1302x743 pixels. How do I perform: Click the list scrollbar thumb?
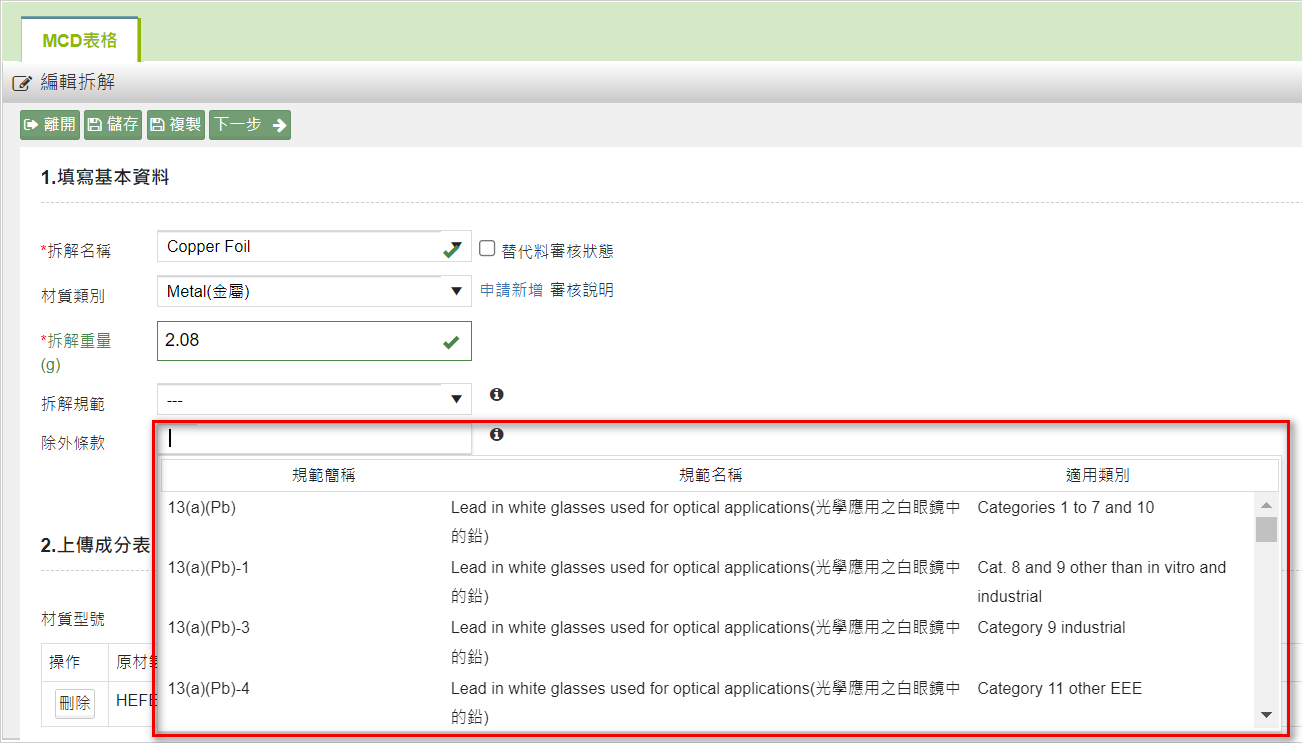[x=1266, y=529]
